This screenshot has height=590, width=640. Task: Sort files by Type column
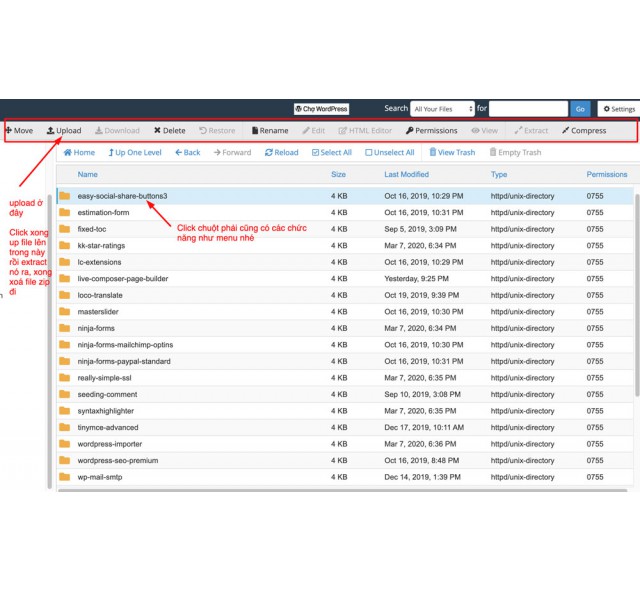coord(499,175)
